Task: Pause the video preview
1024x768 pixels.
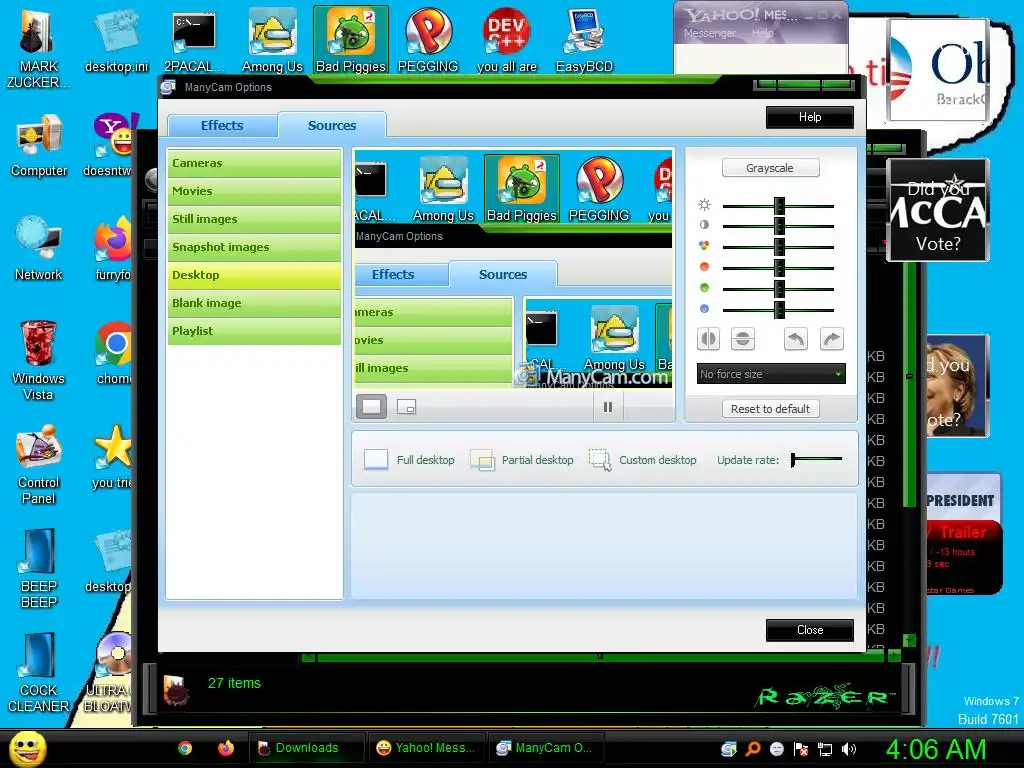Action: point(608,408)
